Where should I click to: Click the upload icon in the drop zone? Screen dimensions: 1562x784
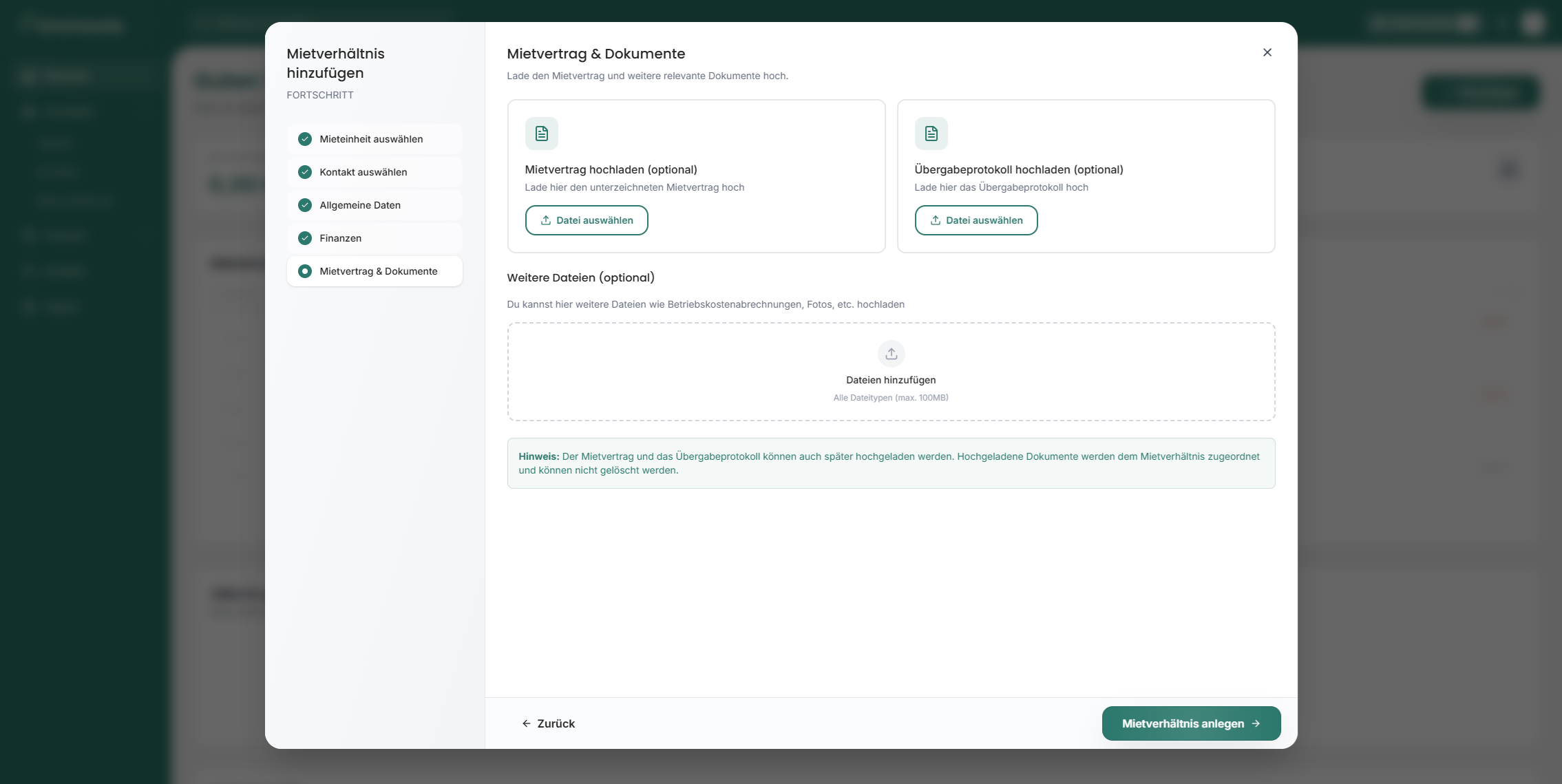coord(891,354)
